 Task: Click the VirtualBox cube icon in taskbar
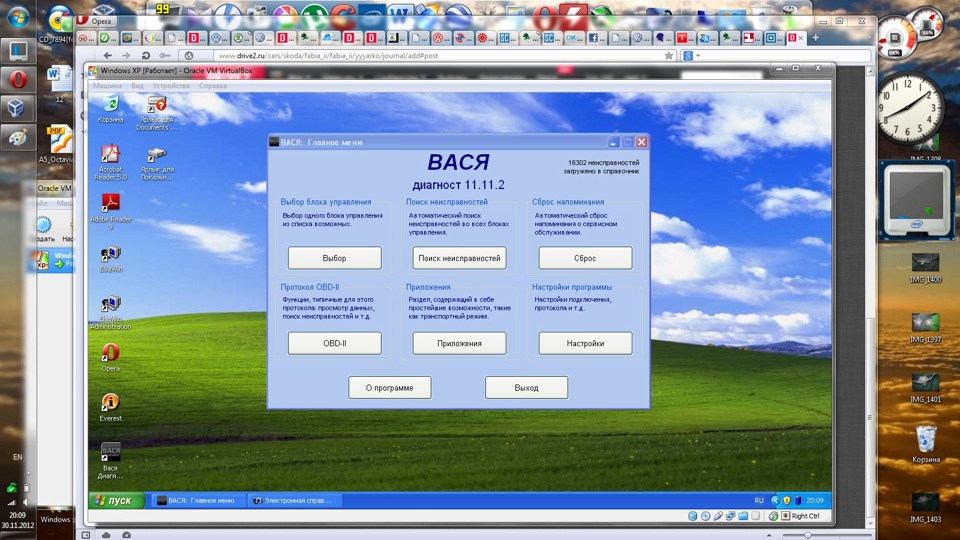click(x=18, y=108)
